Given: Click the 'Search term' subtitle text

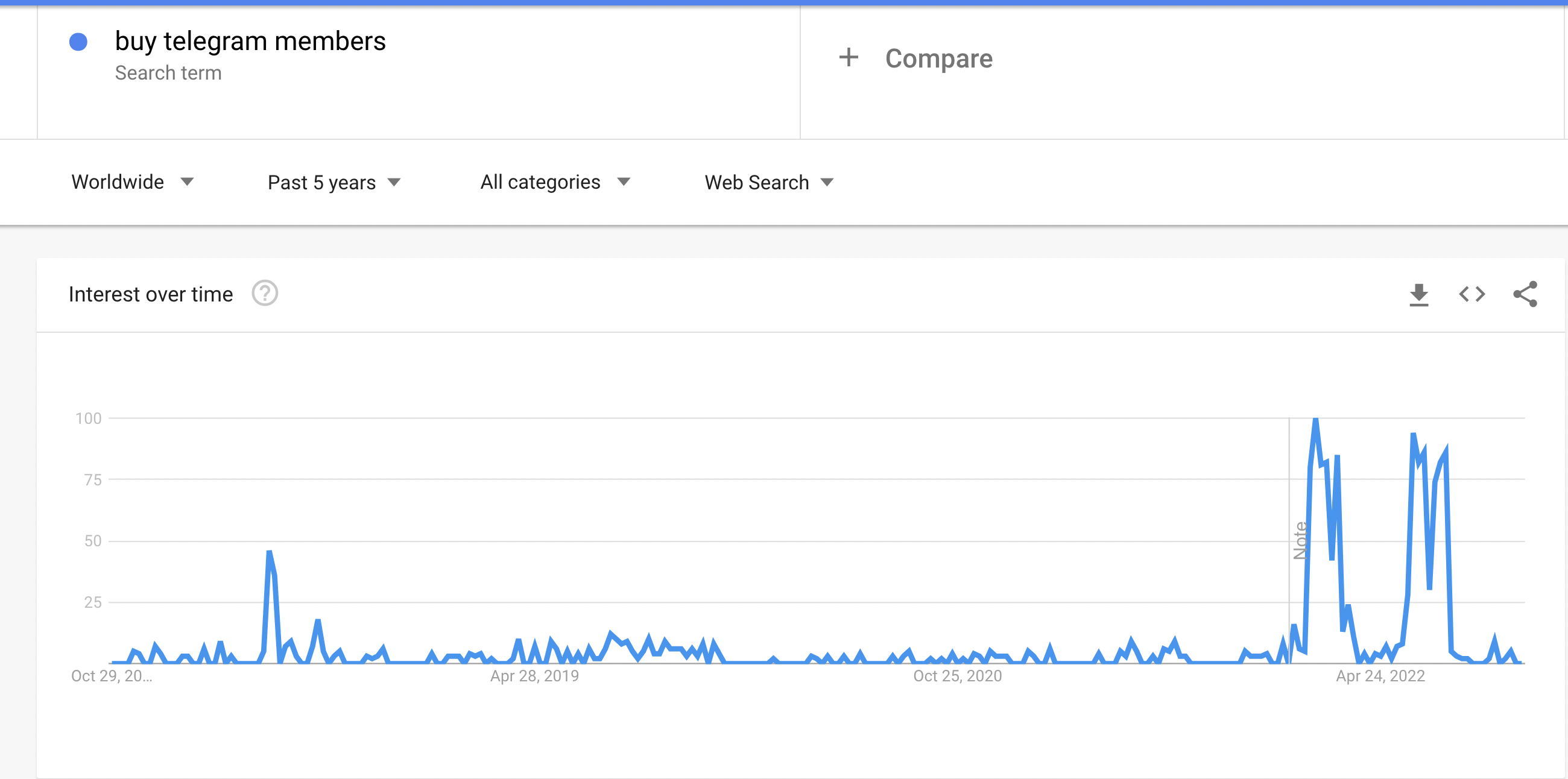Looking at the screenshot, I should pos(168,73).
